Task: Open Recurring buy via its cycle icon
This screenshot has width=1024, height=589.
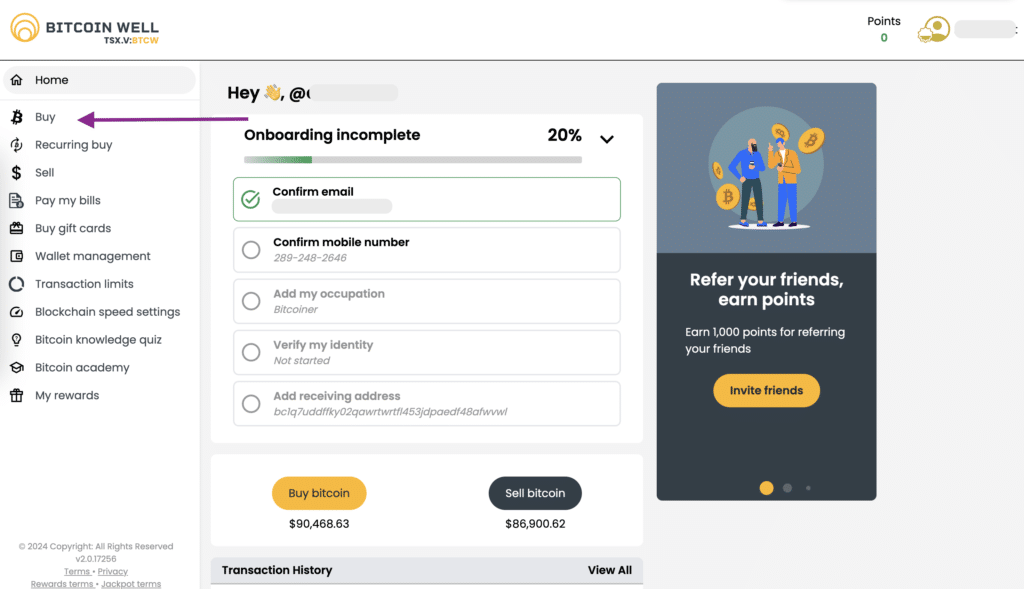Action: [17, 145]
